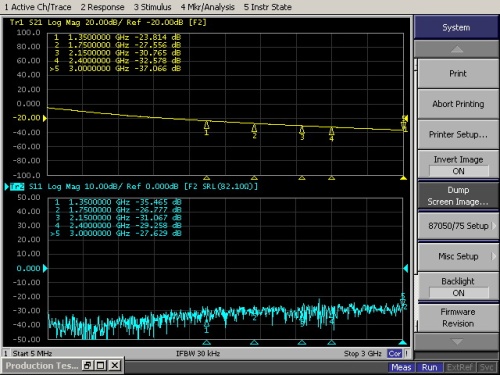Select the Tr2 S11 trace label
This screenshot has width=500, height=375.
26,186
